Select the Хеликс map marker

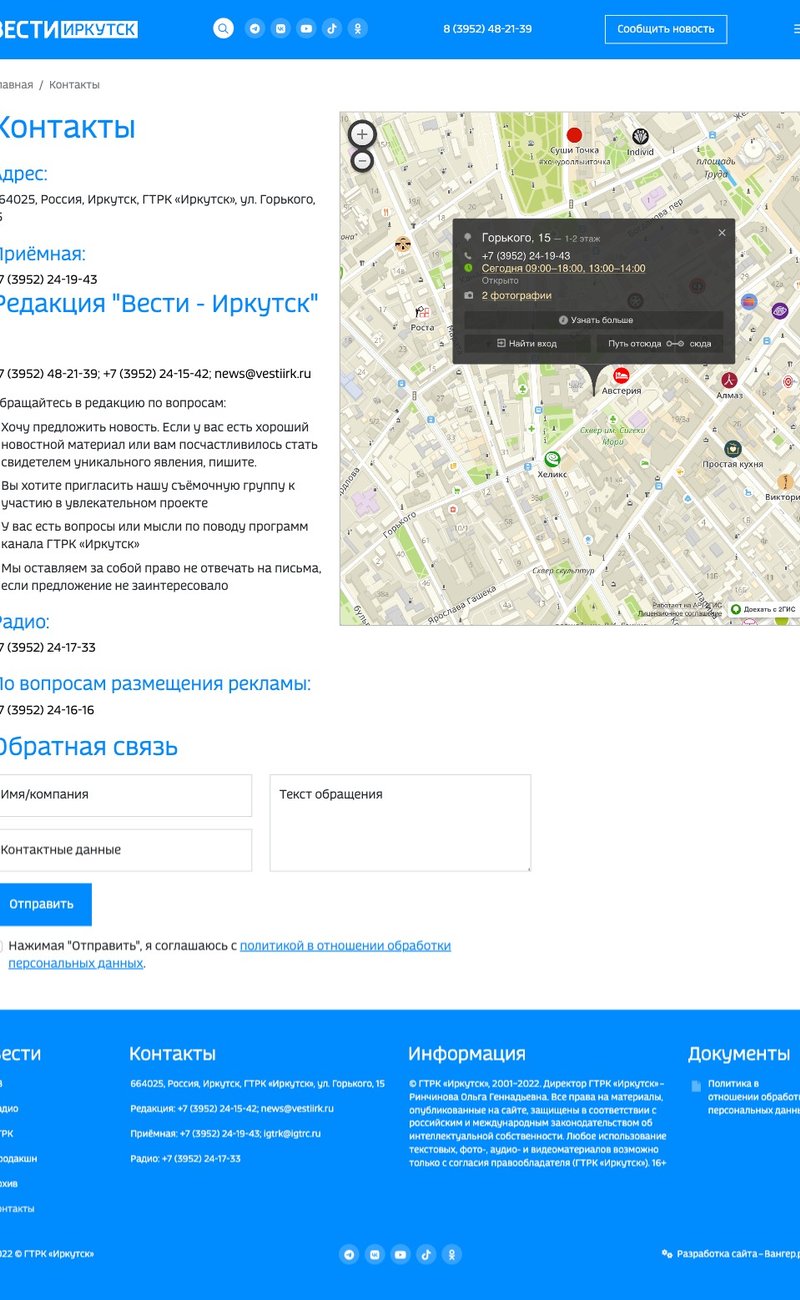point(551,459)
